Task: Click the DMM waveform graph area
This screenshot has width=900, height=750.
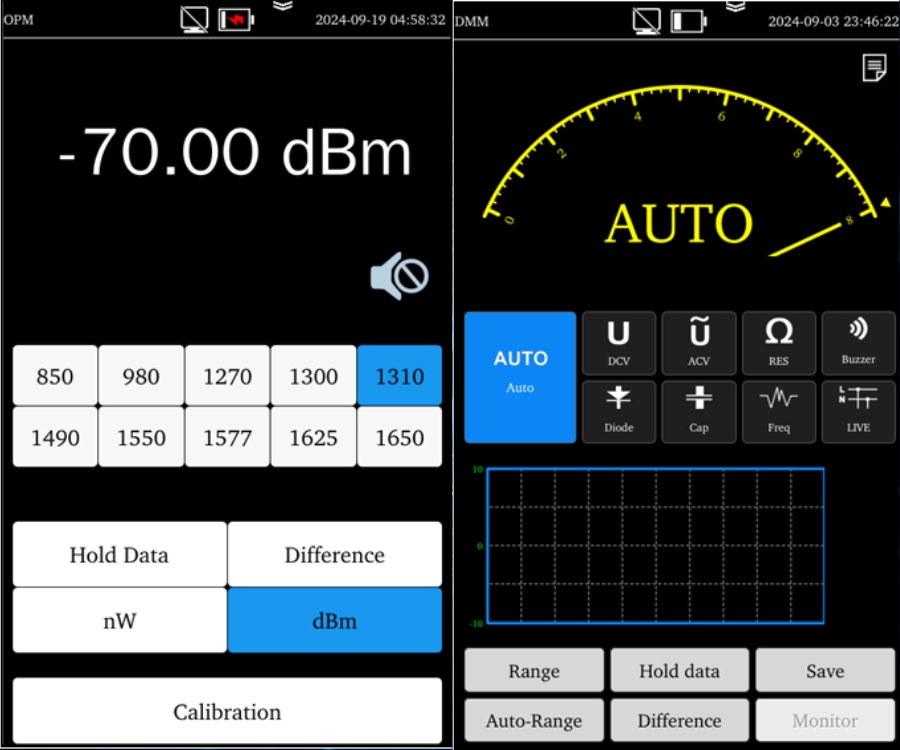Action: (655, 546)
